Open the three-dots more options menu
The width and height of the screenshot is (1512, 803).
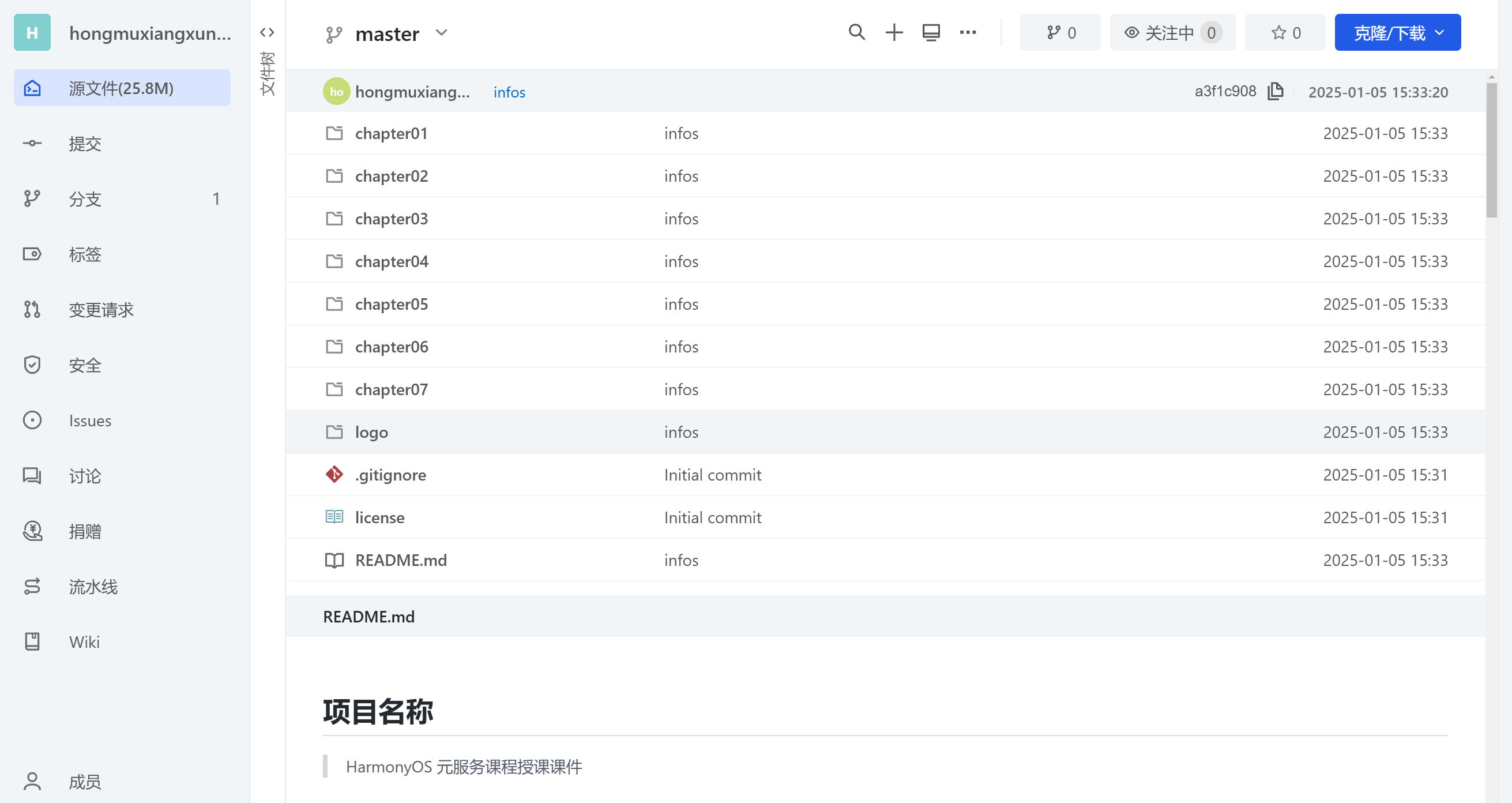[x=967, y=32]
